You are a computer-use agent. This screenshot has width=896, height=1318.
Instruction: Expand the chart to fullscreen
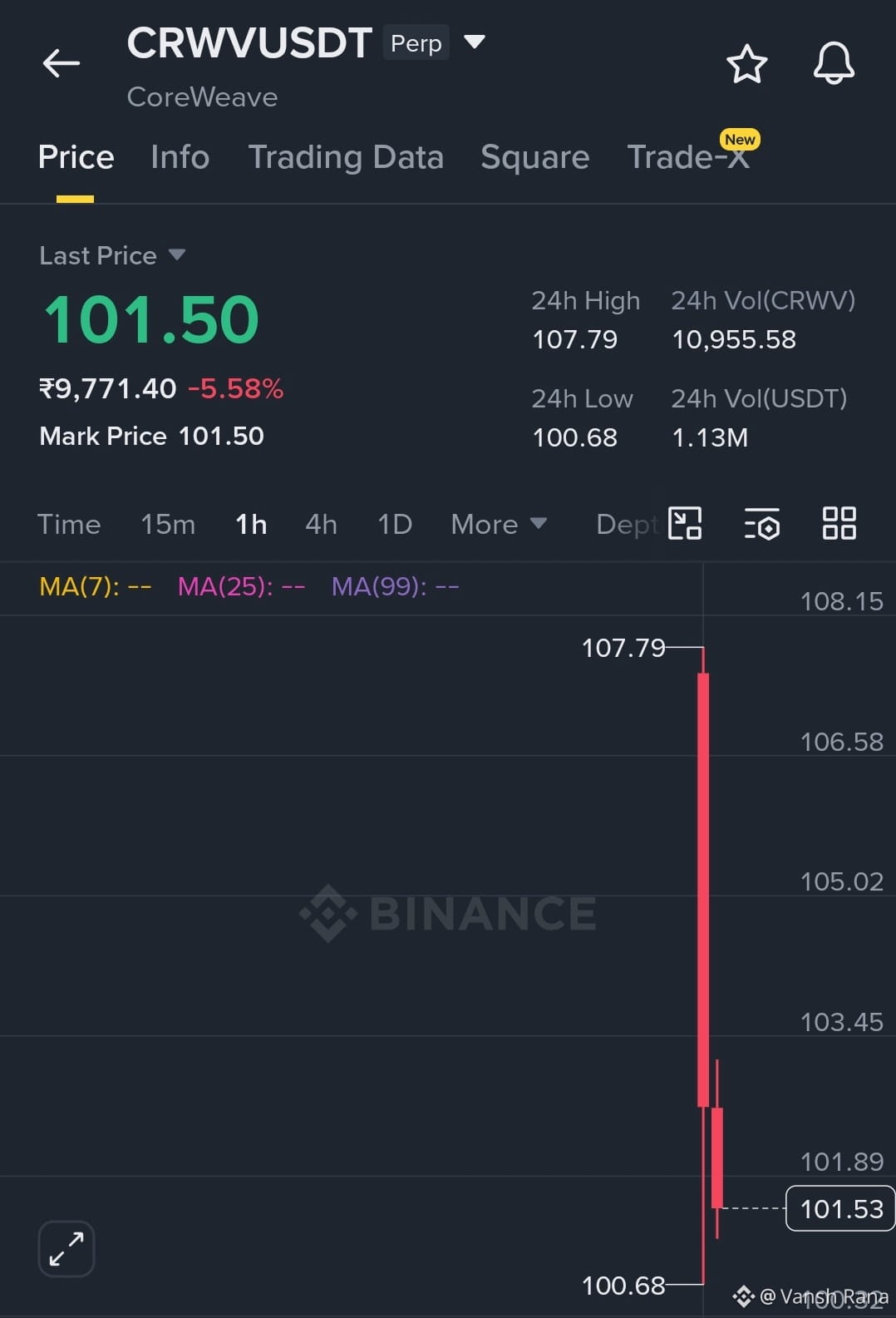point(66,1248)
